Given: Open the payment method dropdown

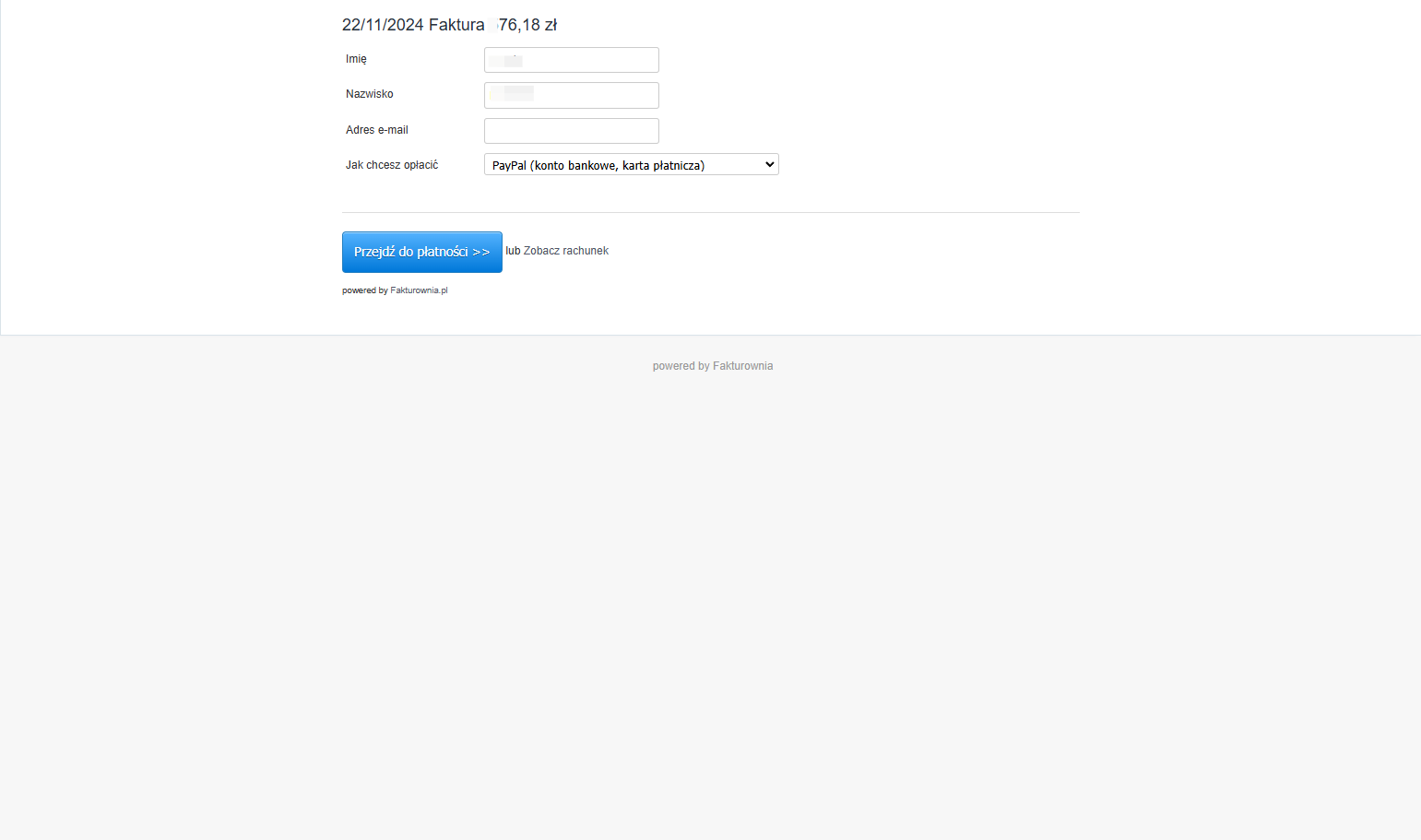Looking at the screenshot, I should coord(632,164).
